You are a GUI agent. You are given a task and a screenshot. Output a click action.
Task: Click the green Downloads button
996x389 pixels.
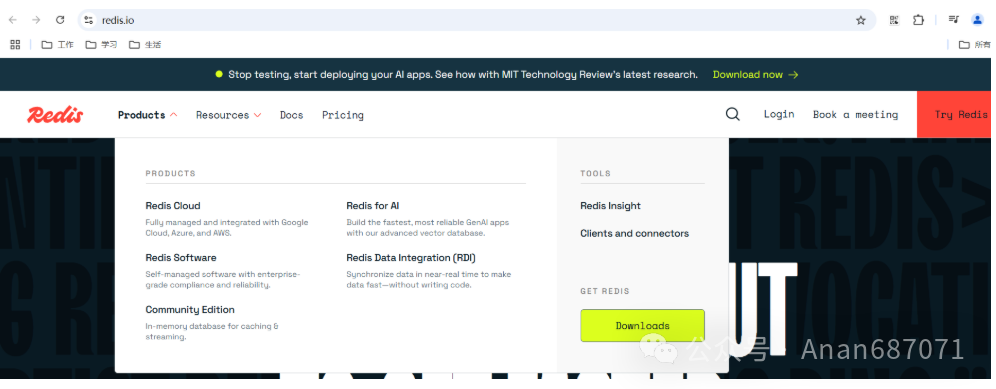[x=642, y=325]
